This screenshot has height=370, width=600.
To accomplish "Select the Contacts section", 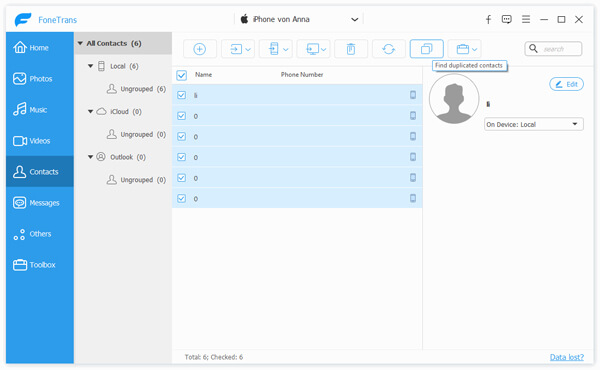I will point(40,171).
